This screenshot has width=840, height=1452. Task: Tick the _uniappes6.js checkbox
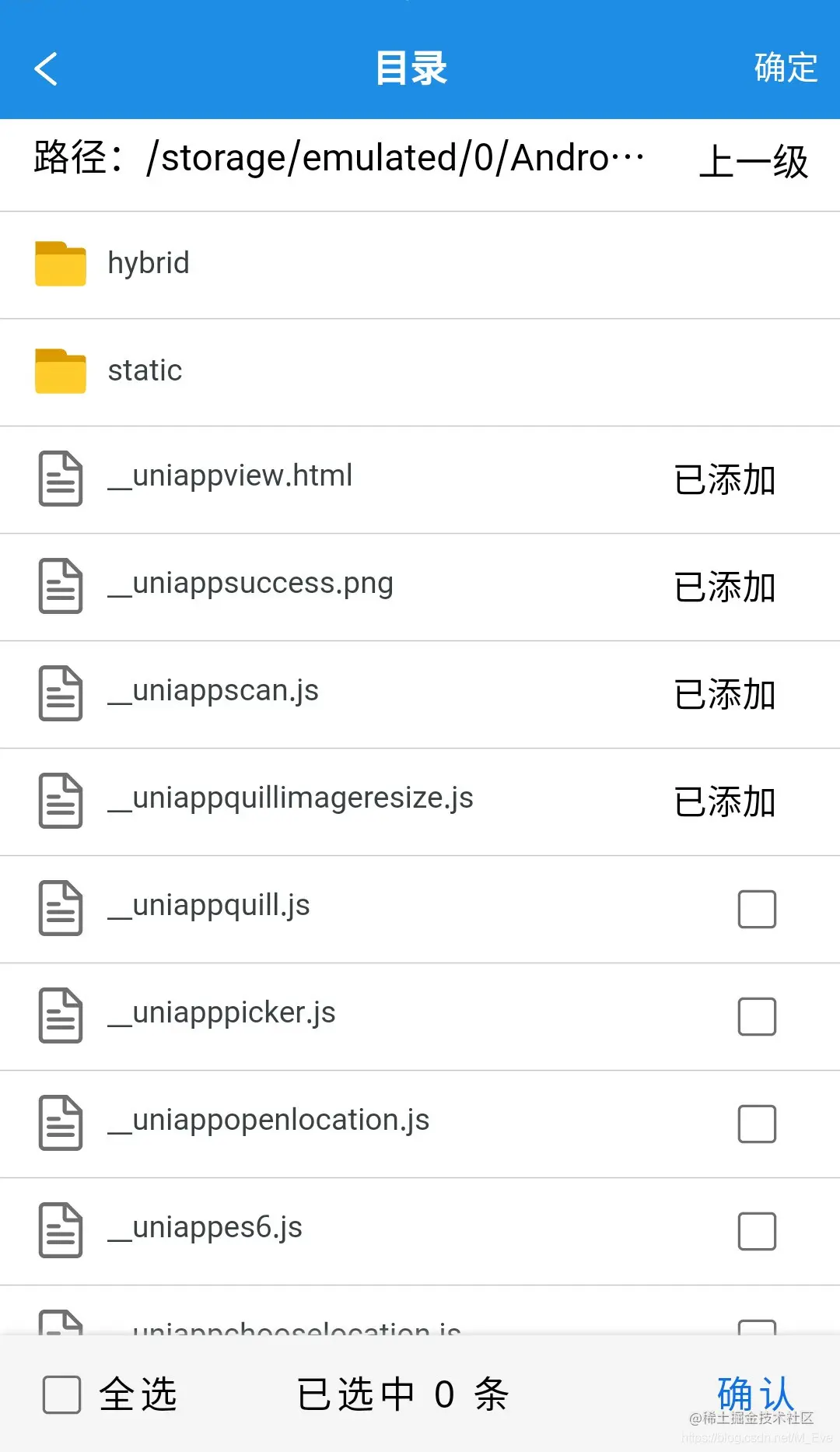(x=757, y=1231)
